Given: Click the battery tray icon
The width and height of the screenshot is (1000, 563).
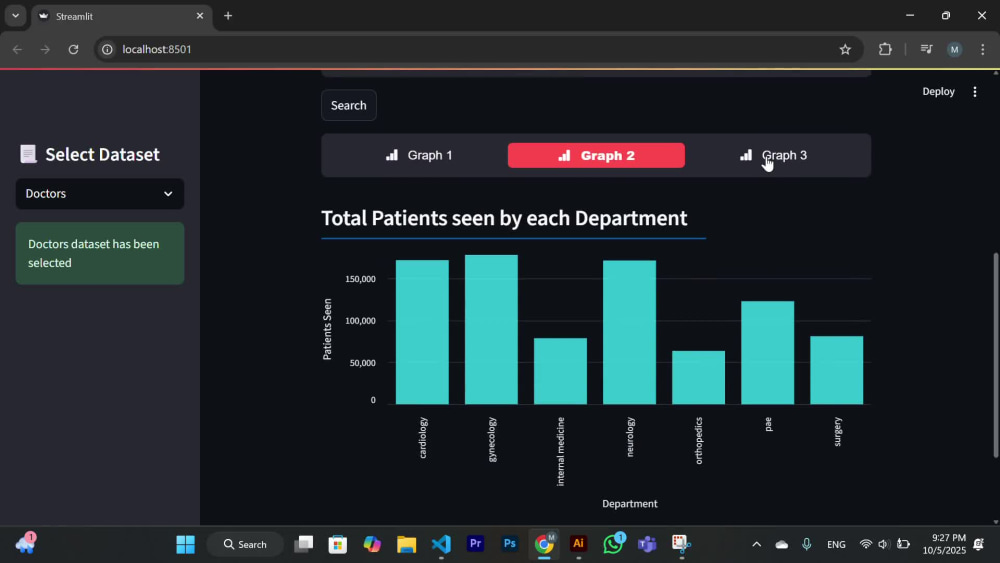Looking at the screenshot, I should coord(903,544).
